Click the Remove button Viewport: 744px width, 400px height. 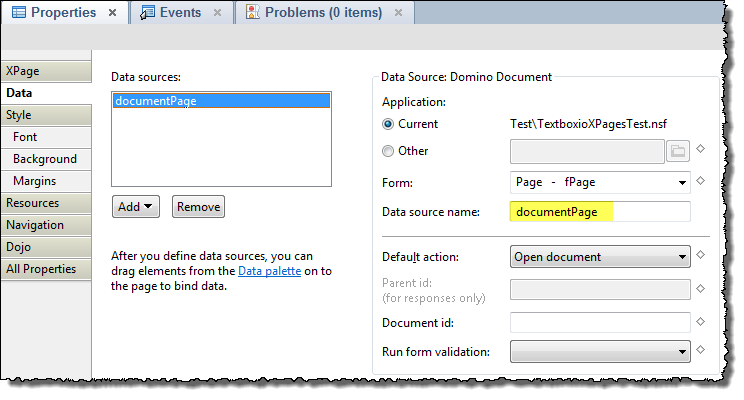pos(198,207)
